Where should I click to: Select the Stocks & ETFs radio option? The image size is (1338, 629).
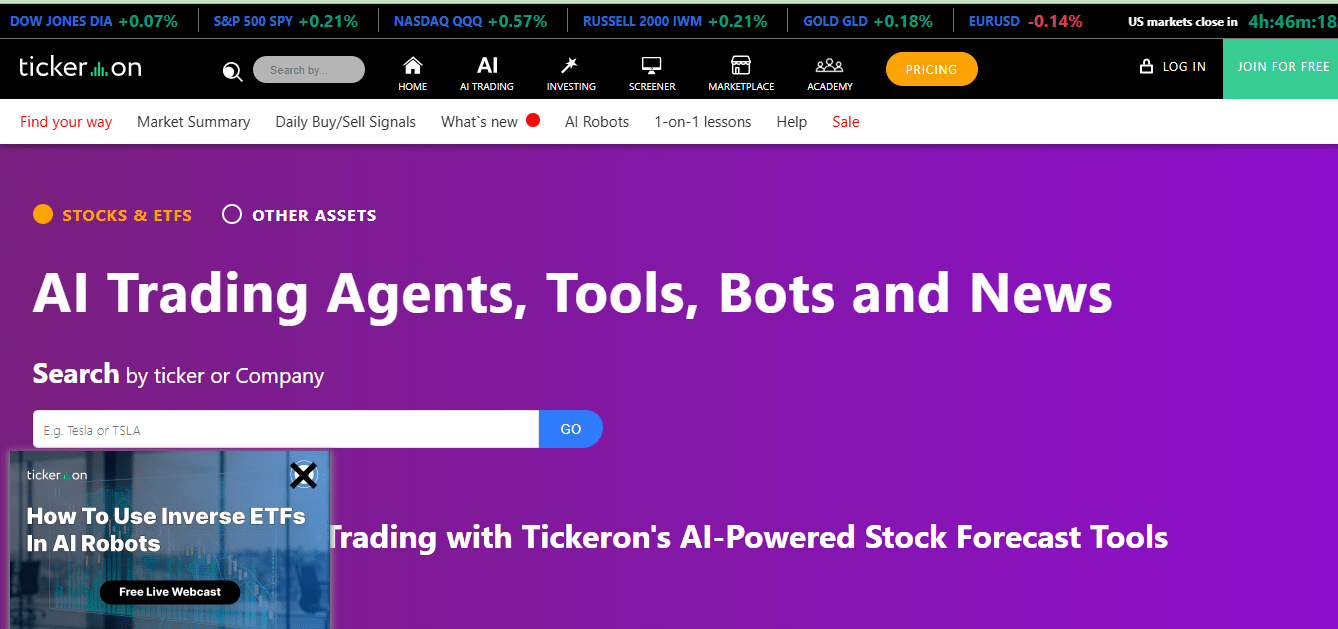(x=43, y=214)
